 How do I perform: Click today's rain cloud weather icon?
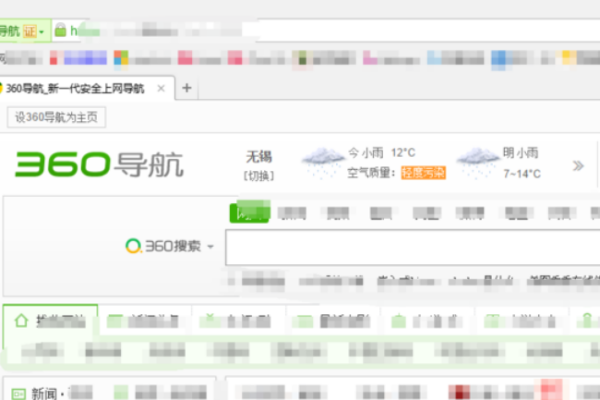coord(323,163)
